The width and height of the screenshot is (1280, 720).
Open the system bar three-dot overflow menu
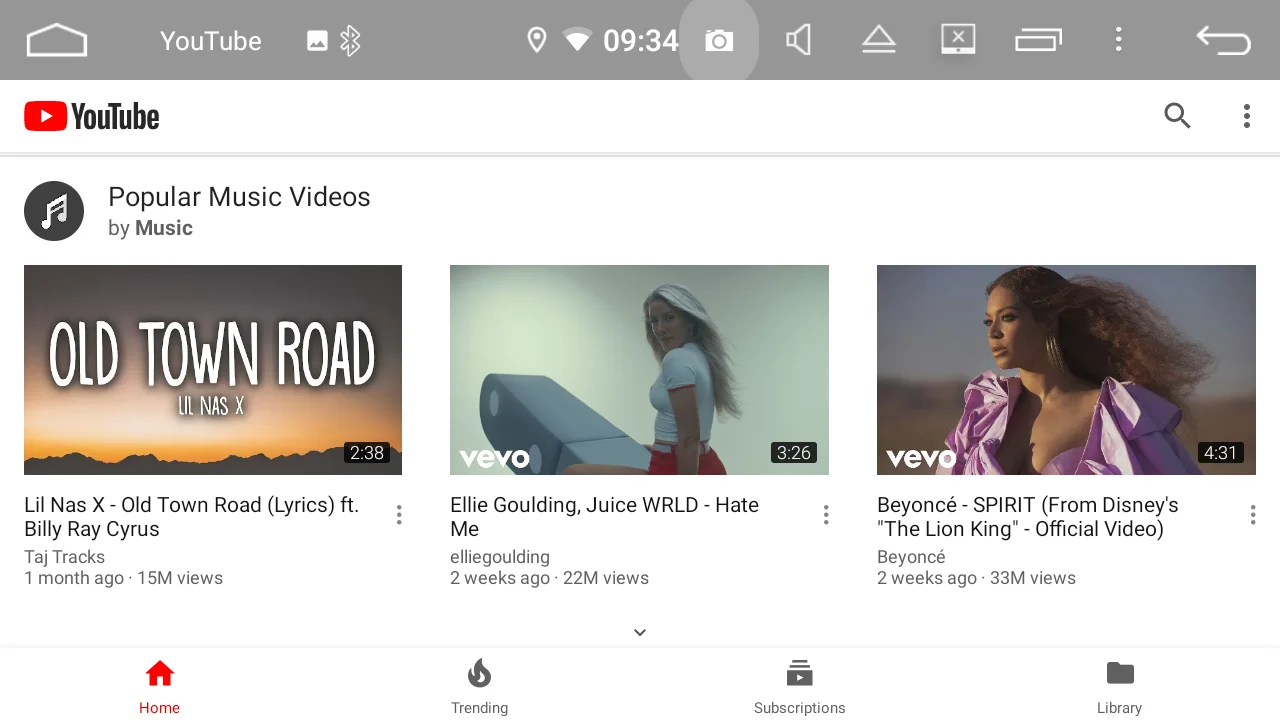(x=1118, y=40)
